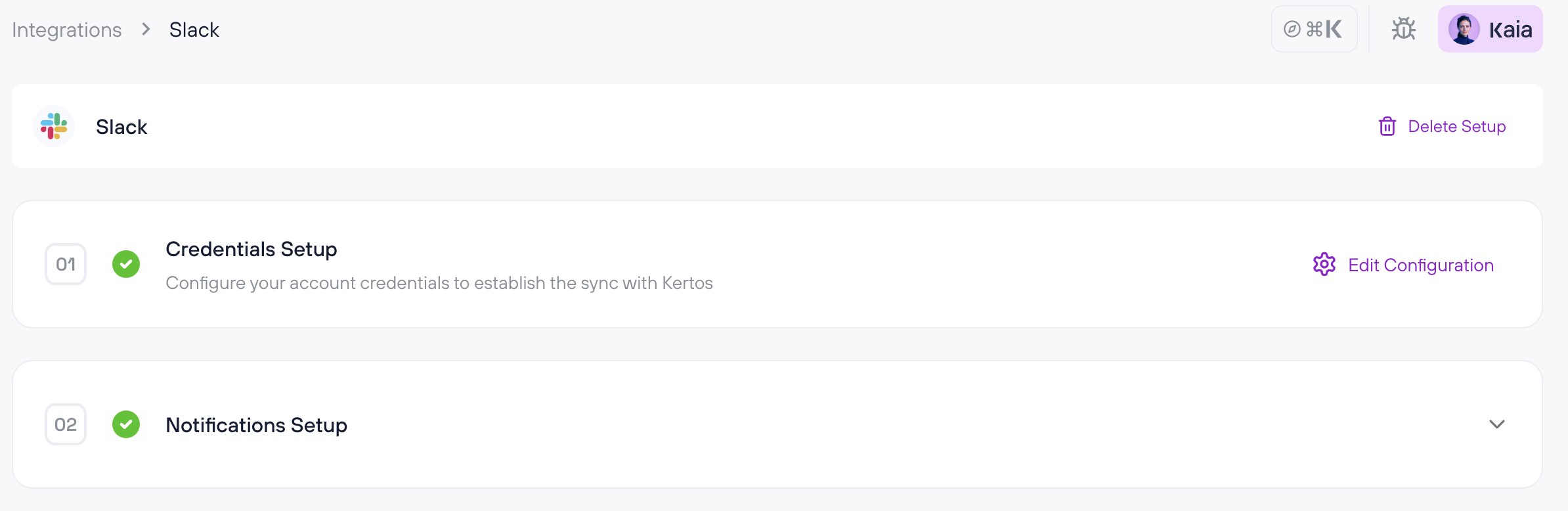Click the Slack logo icon
The height and width of the screenshot is (511, 1568).
coord(54,126)
